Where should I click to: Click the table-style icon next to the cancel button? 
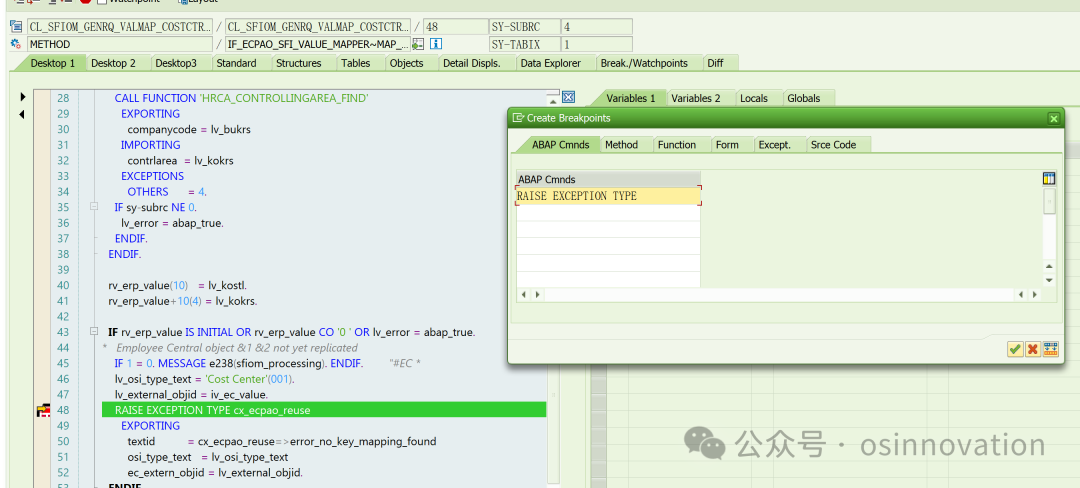coord(1050,349)
